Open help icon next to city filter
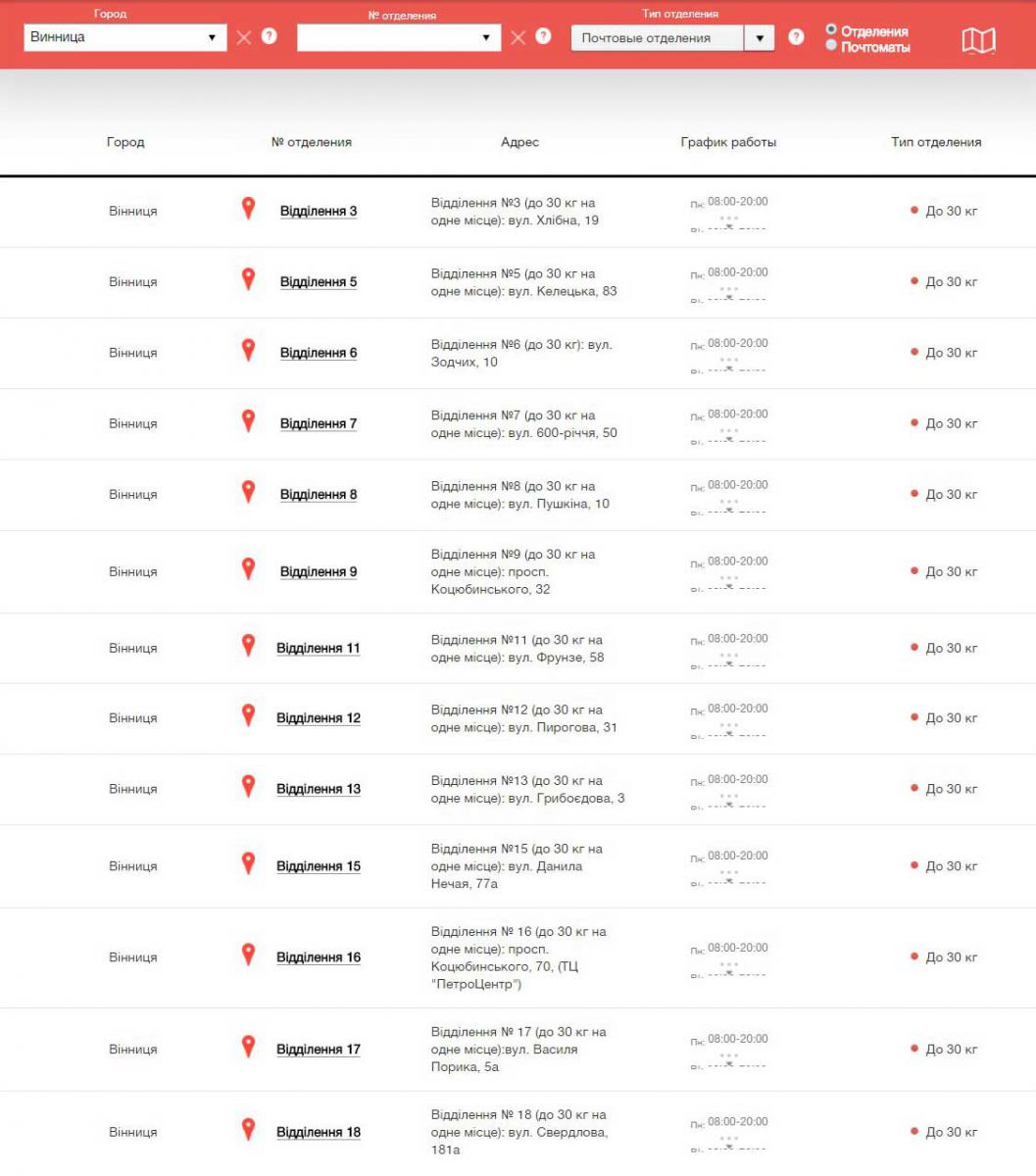 (270, 36)
